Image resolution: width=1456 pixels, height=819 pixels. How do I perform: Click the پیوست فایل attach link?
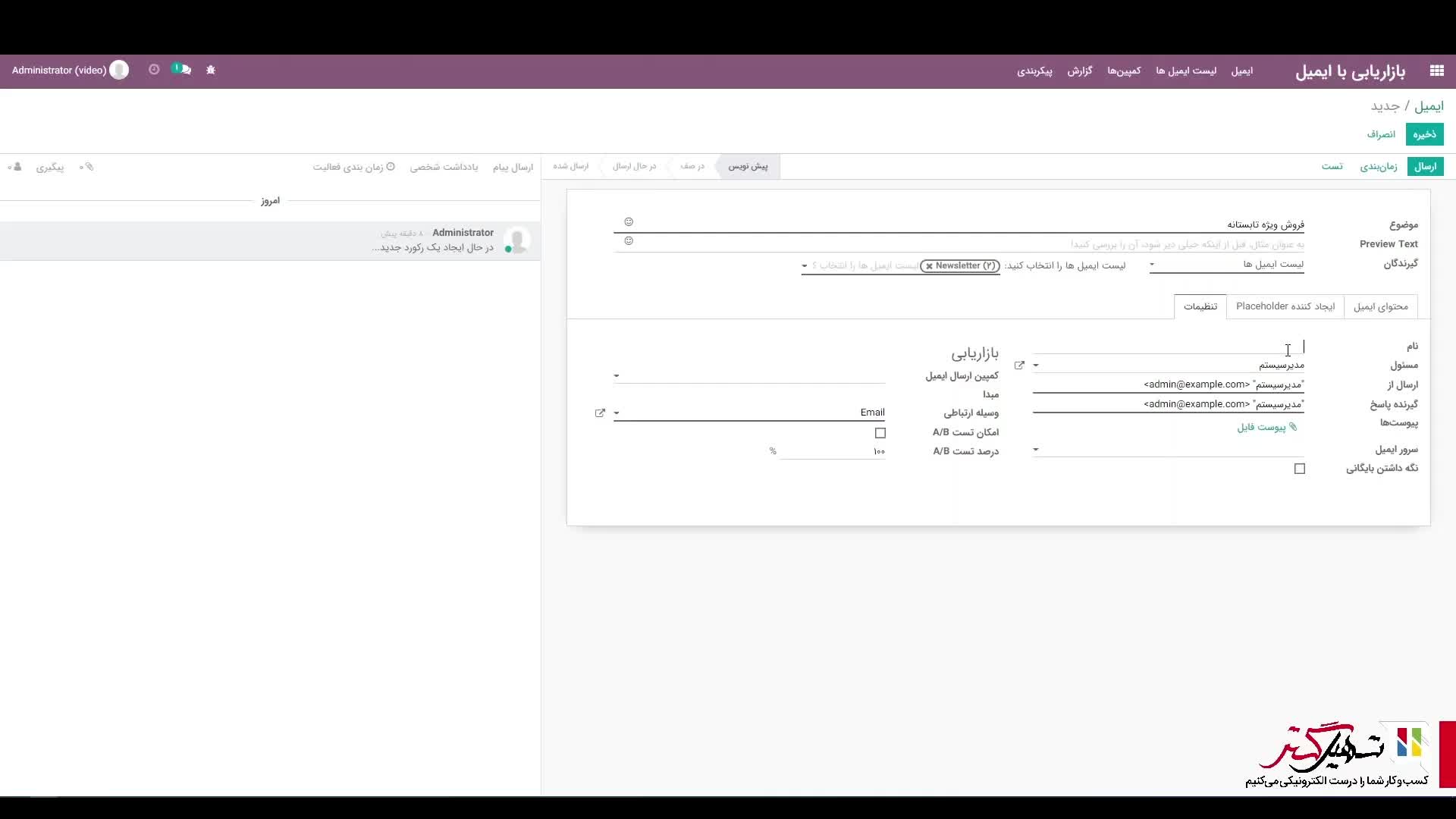[x=1266, y=428]
